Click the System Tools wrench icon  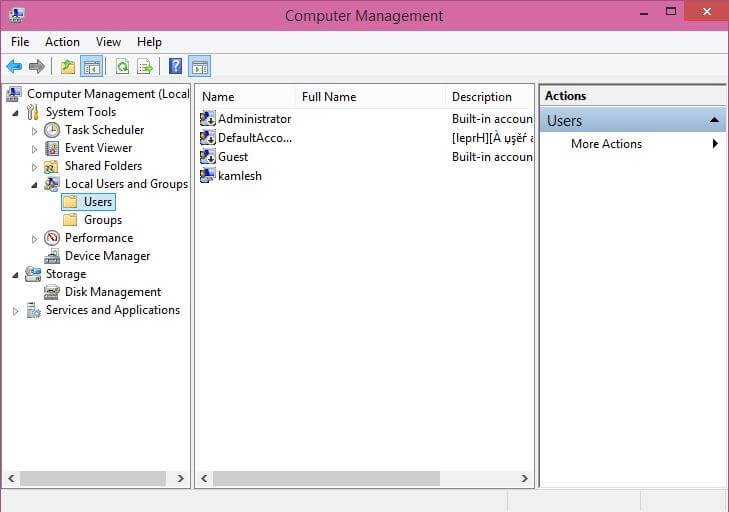pos(33,112)
